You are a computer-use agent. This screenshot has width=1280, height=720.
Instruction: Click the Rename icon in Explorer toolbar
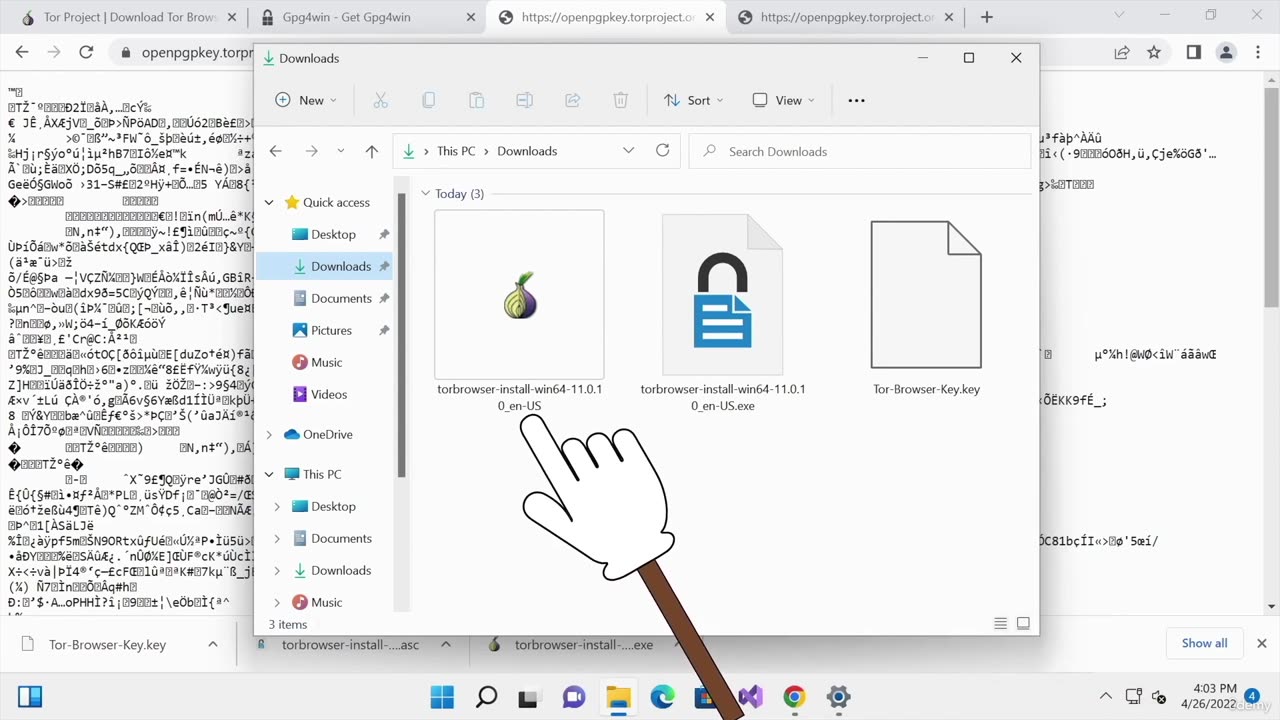(x=524, y=100)
